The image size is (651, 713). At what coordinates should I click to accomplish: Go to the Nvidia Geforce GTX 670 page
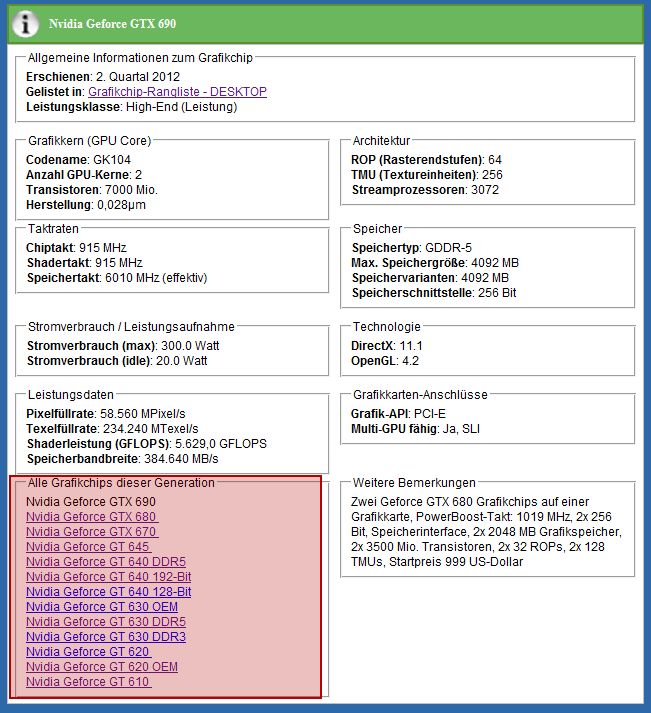coord(92,532)
